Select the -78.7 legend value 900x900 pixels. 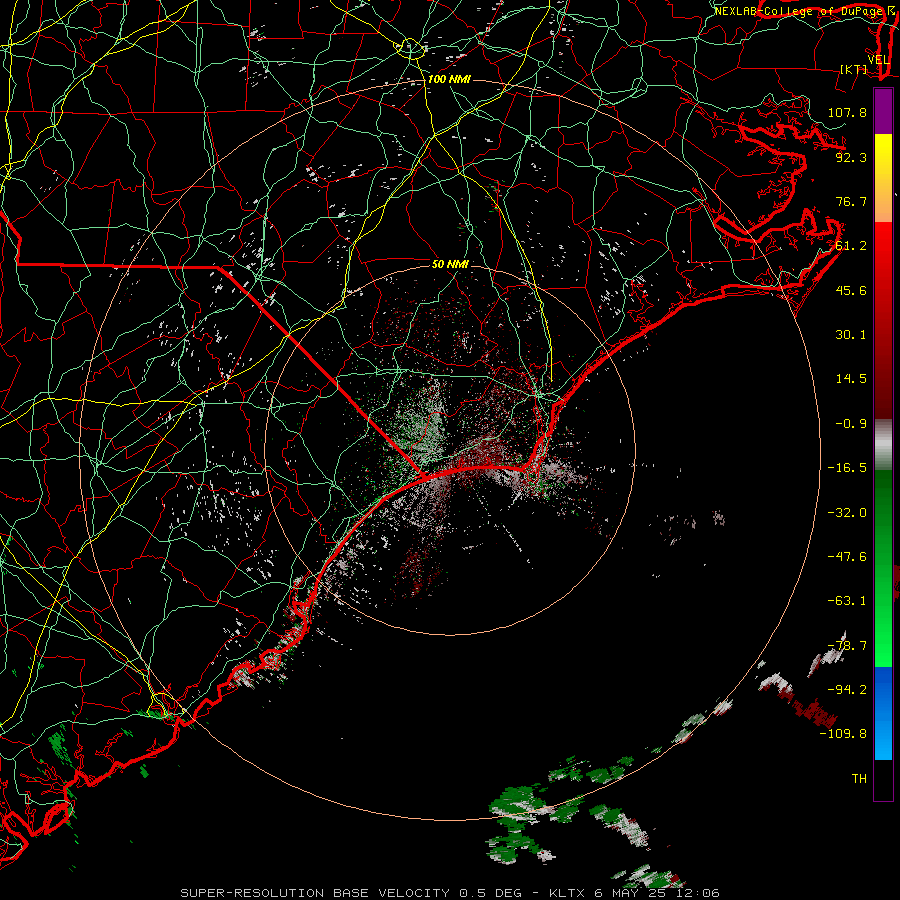tap(847, 646)
